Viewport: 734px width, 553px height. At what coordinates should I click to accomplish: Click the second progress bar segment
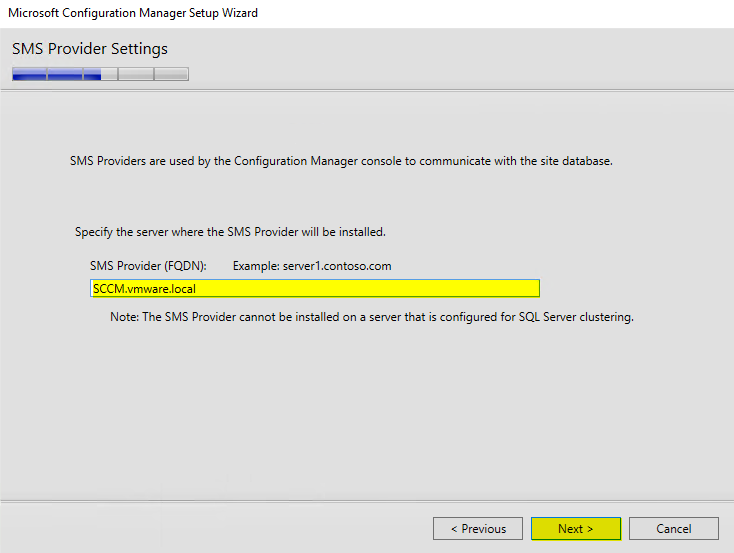point(64,73)
